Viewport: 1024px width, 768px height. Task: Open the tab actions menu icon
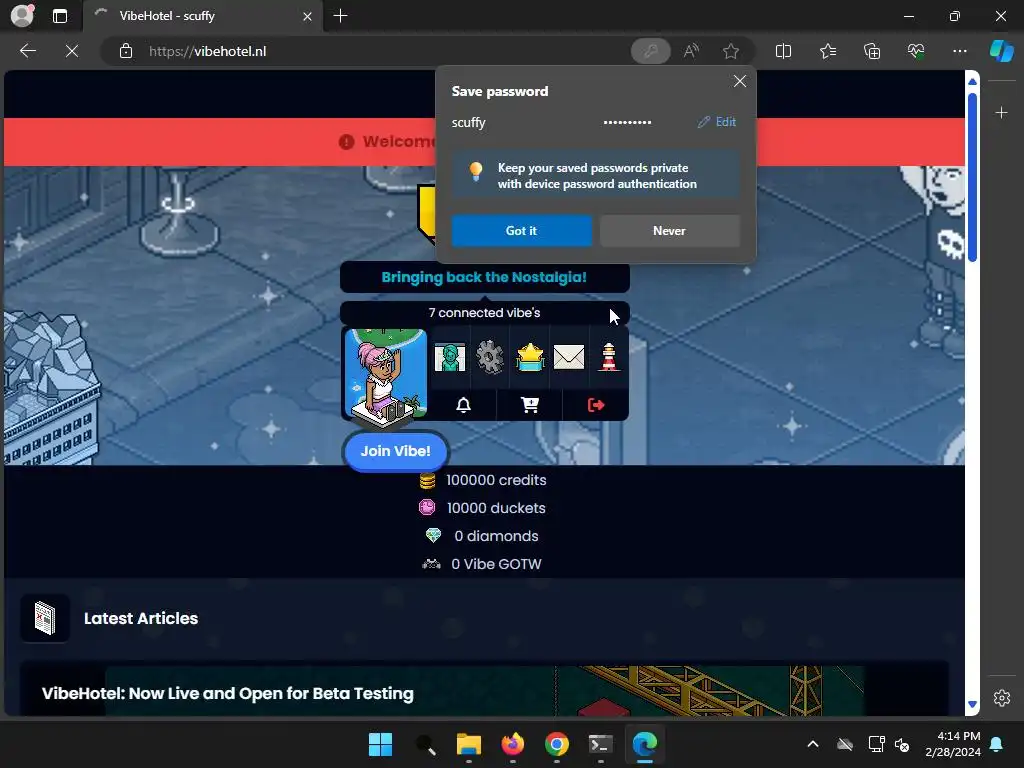(x=59, y=16)
